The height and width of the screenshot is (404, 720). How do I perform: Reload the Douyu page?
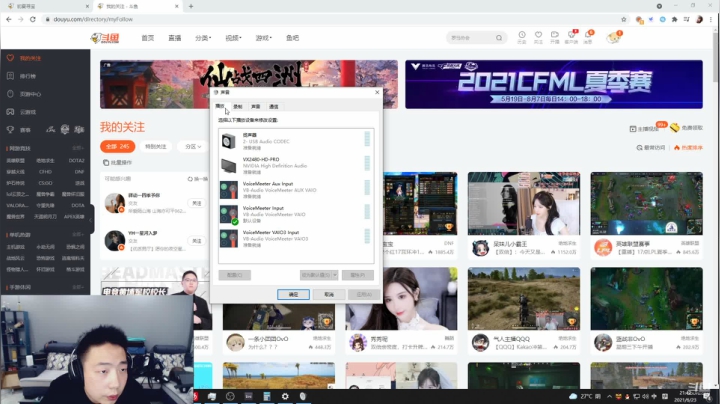click(x=33, y=19)
